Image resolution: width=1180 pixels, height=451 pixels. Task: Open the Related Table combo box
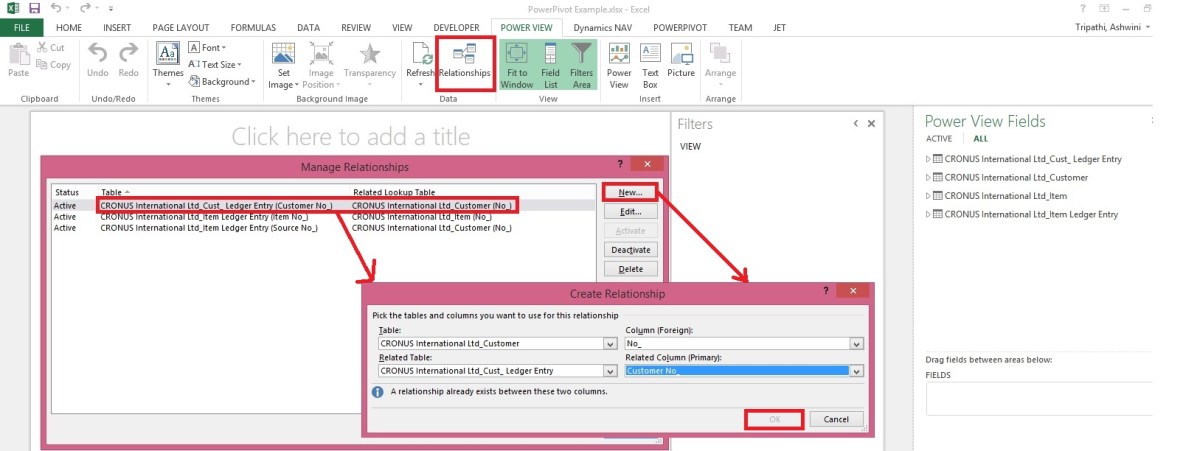tap(610, 371)
